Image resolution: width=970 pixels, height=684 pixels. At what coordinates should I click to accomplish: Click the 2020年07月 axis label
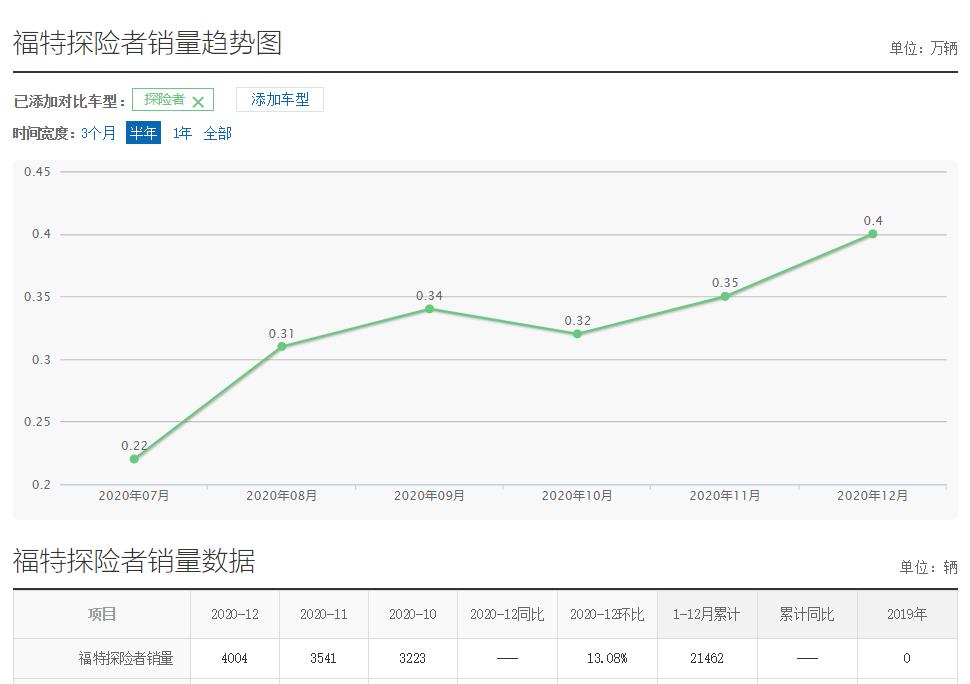tap(134, 495)
